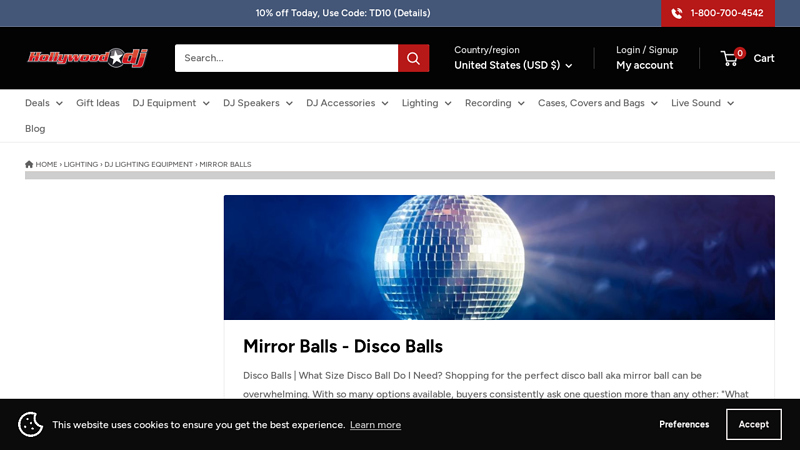This screenshot has width=800, height=450.
Task: Click the Mirror Balls - Disco Balls heading
Action: point(343,346)
